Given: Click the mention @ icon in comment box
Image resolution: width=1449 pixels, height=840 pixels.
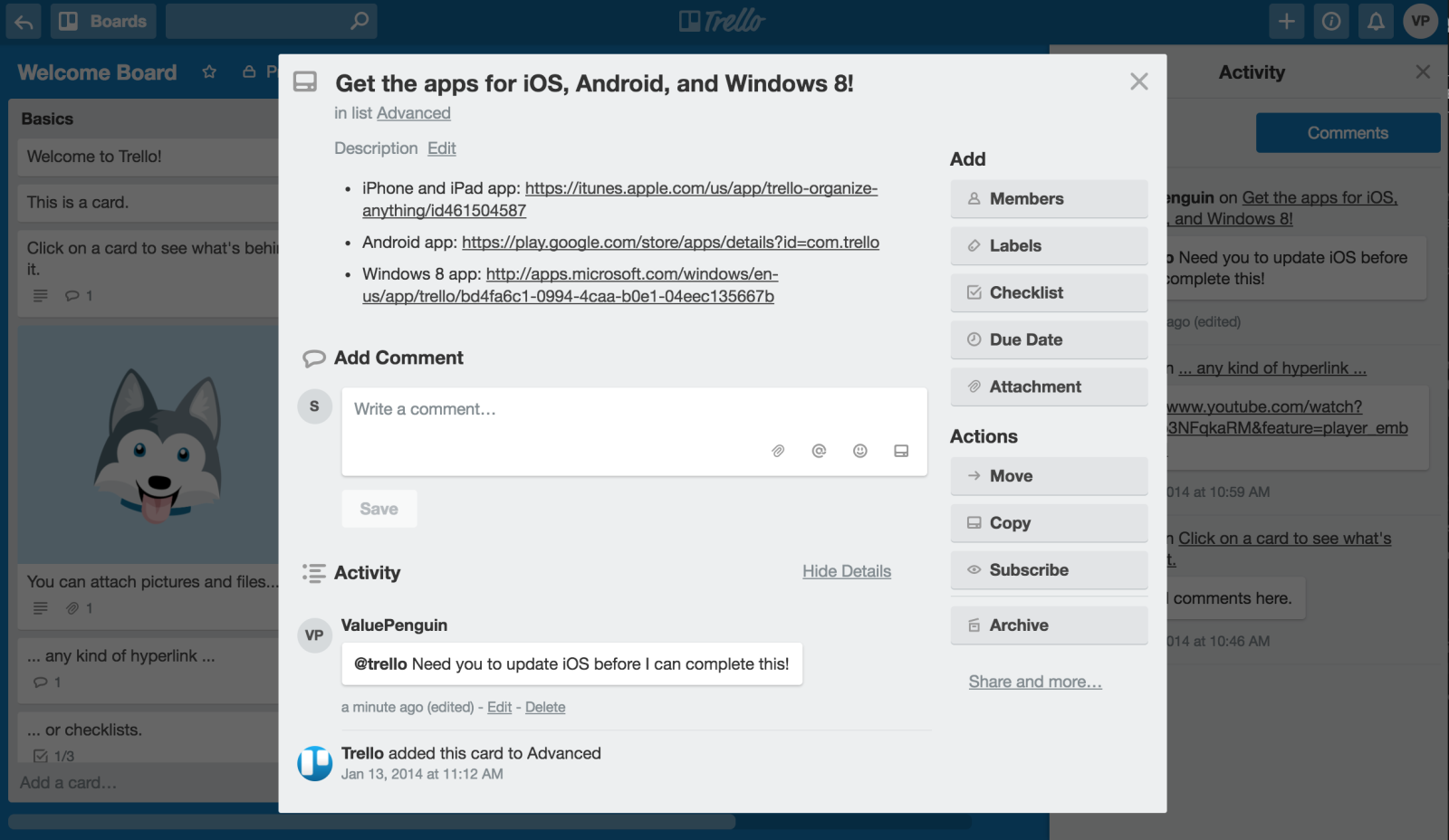Looking at the screenshot, I should 819,451.
